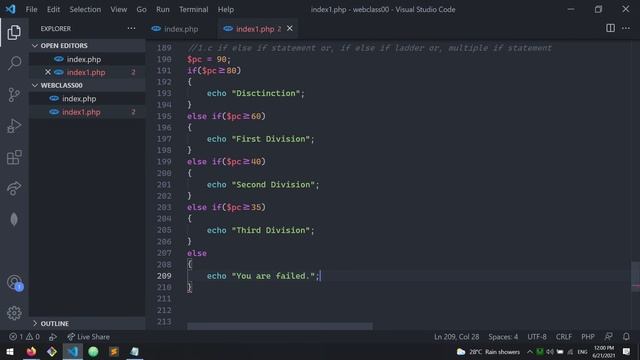This screenshot has height=360, width=640.
Task: Open Run and Debug view
Action: (14, 126)
